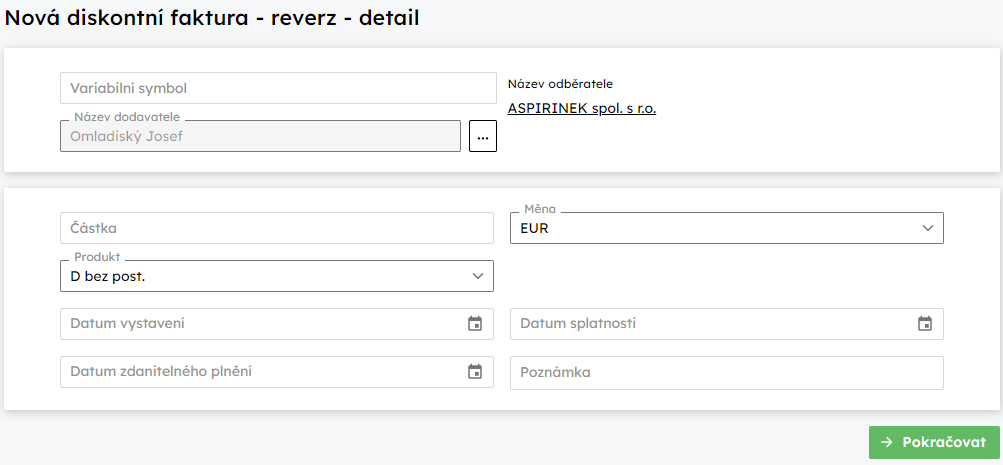Open calendar for Datum zdanitelného plnění
This screenshot has width=1003, height=465.
[475, 372]
